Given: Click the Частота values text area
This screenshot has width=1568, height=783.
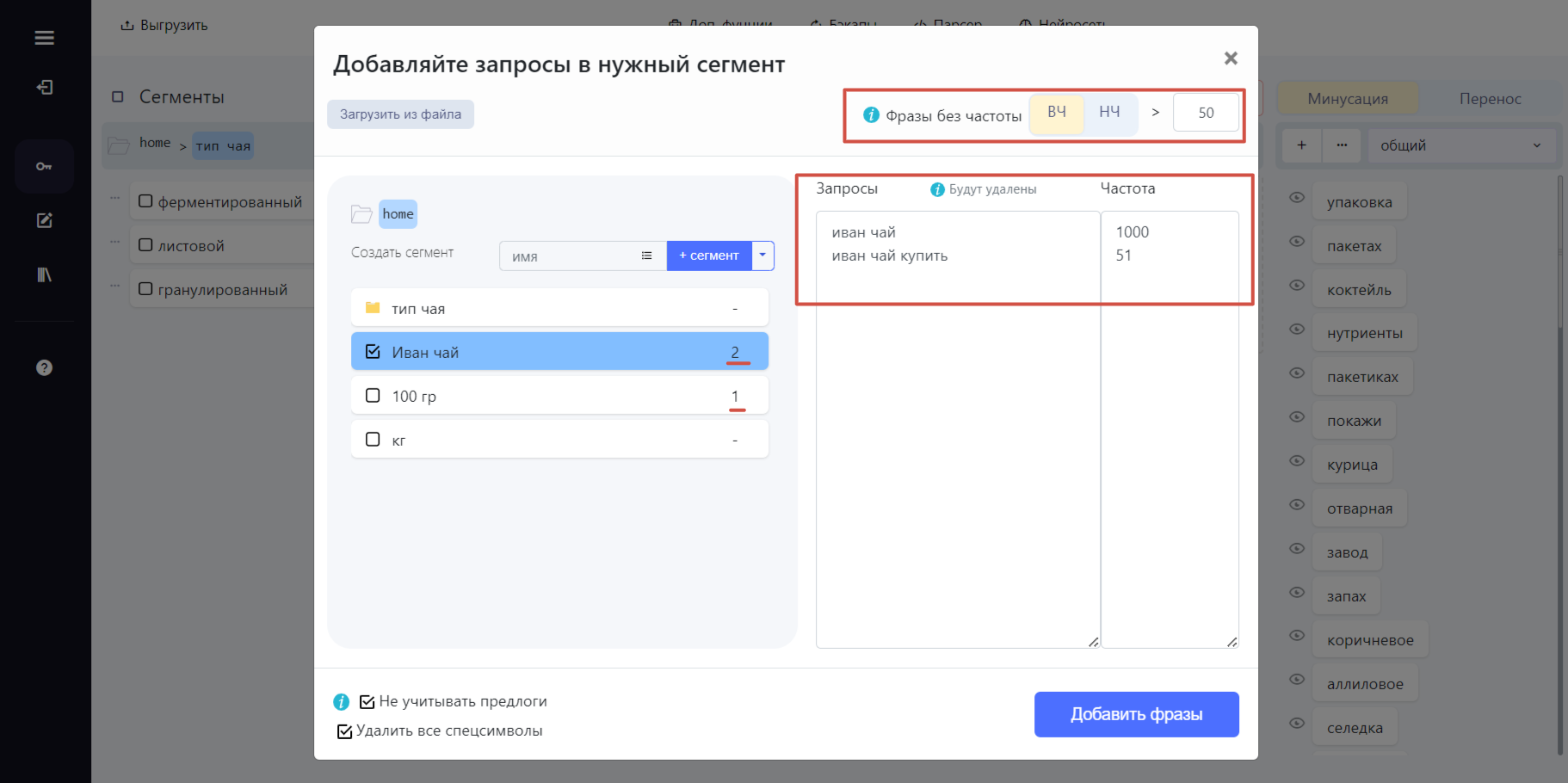Looking at the screenshot, I should click(1170, 429).
